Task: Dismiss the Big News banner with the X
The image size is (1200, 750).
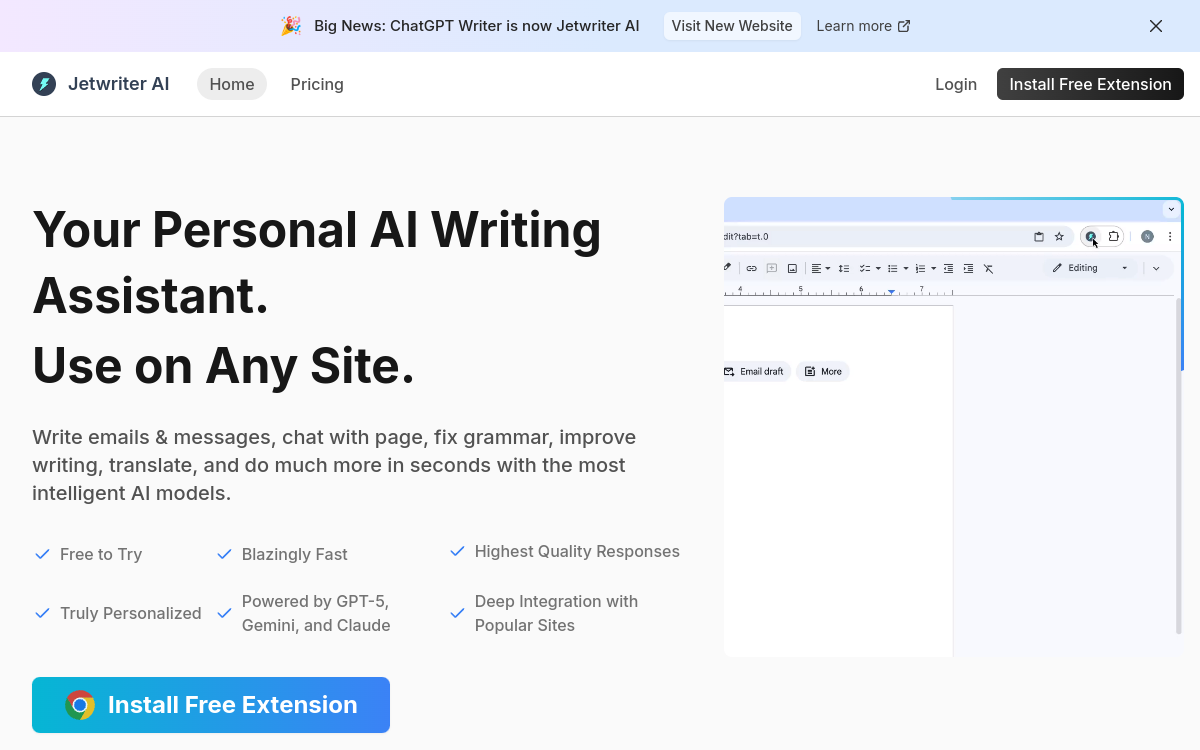Action: [1156, 26]
